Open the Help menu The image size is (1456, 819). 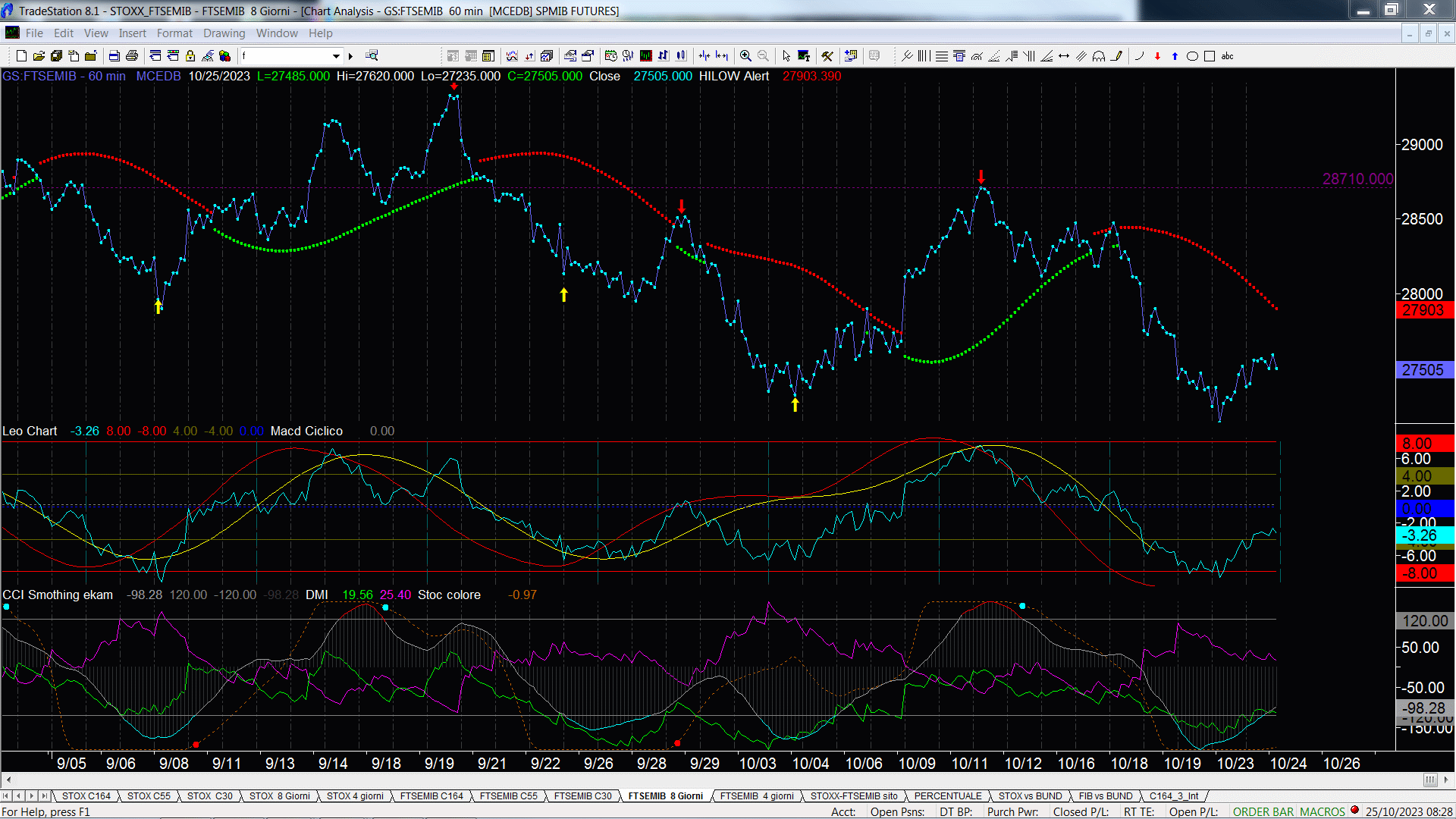point(321,33)
